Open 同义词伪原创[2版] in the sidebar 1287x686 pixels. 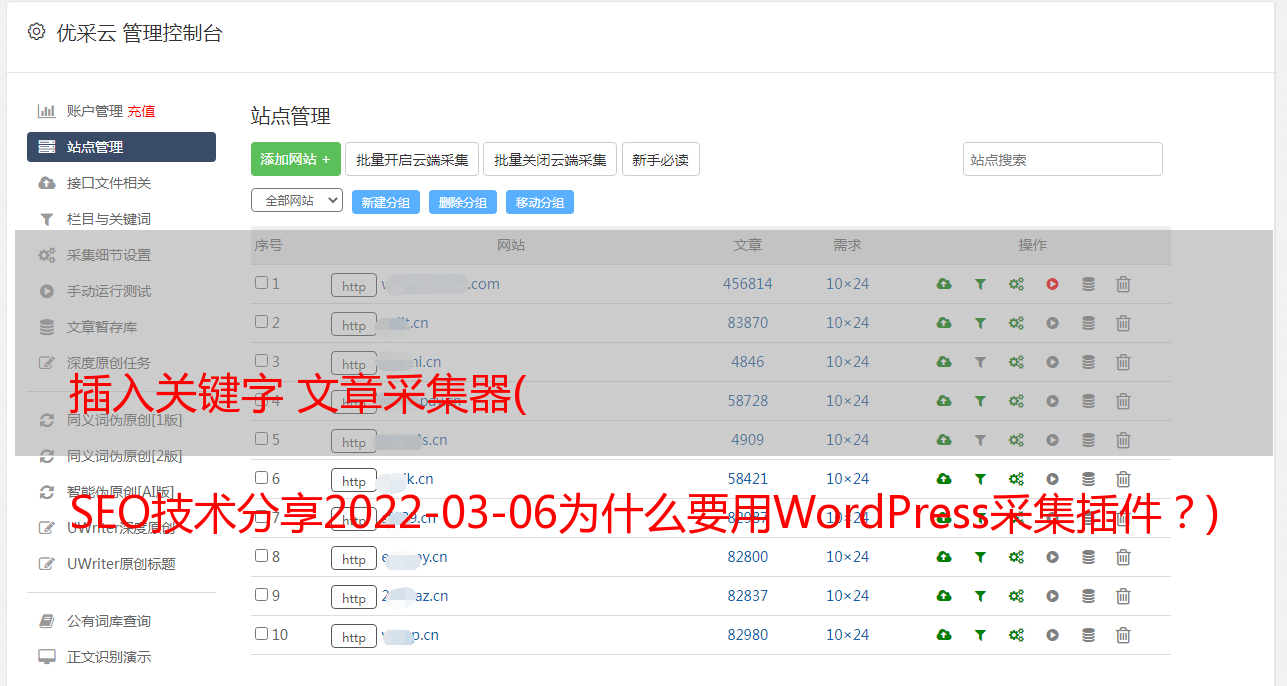(x=125, y=456)
